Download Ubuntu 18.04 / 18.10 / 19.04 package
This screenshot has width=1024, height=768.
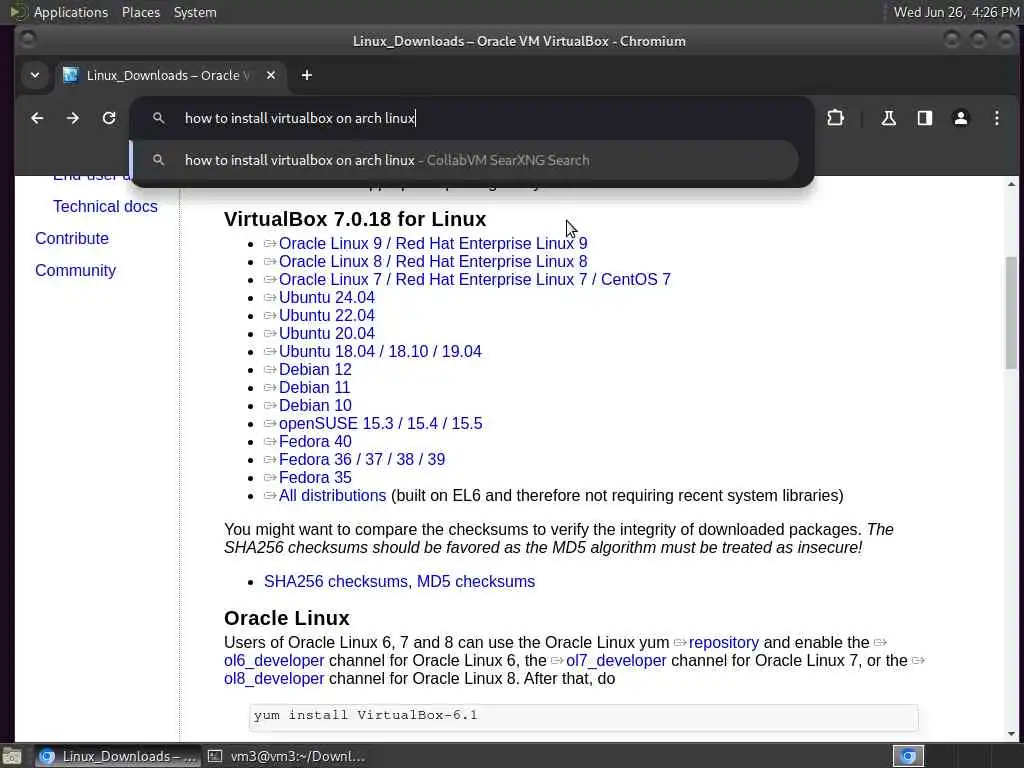[x=380, y=351]
